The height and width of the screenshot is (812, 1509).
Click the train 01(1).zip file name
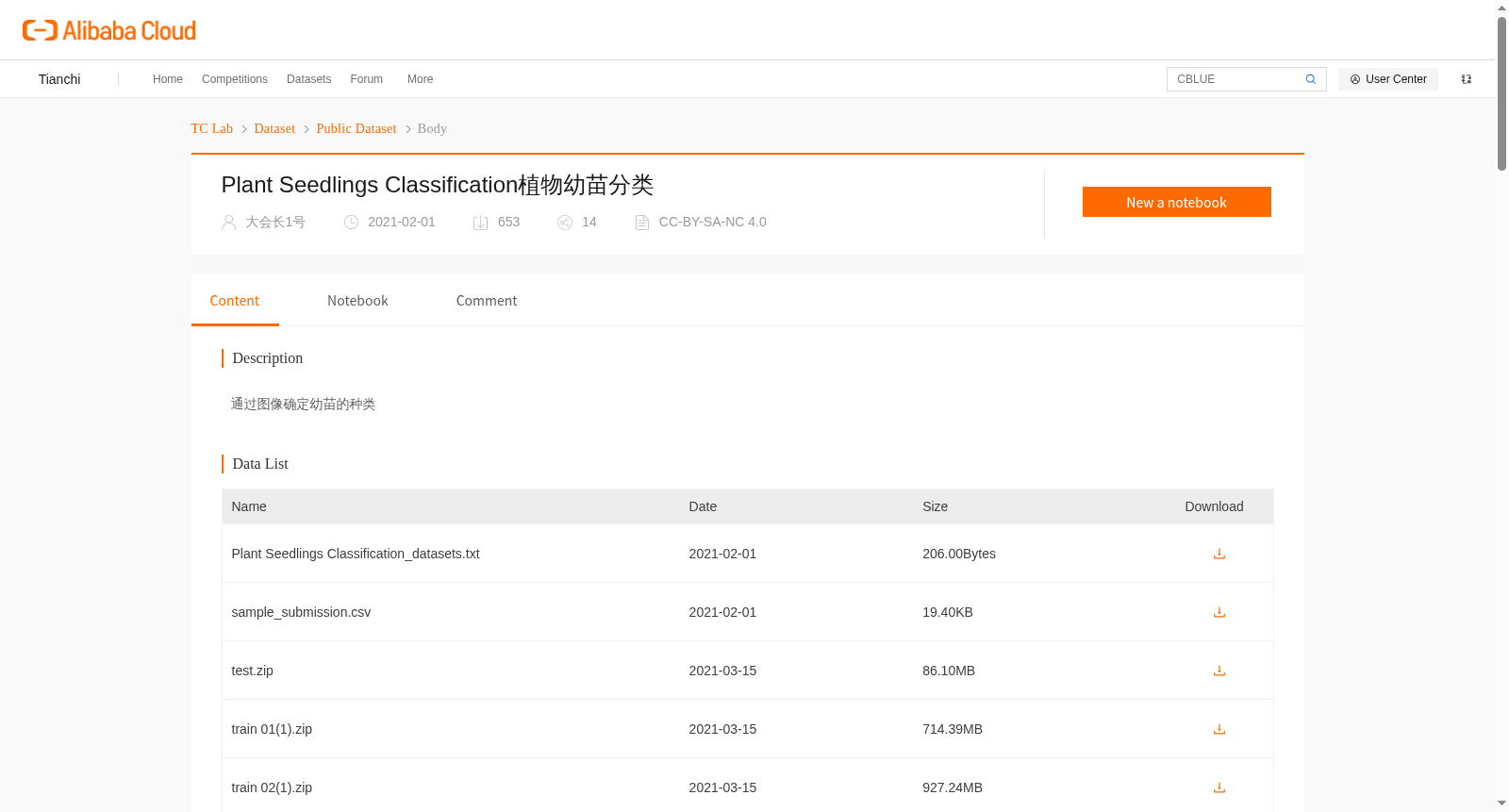(272, 729)
